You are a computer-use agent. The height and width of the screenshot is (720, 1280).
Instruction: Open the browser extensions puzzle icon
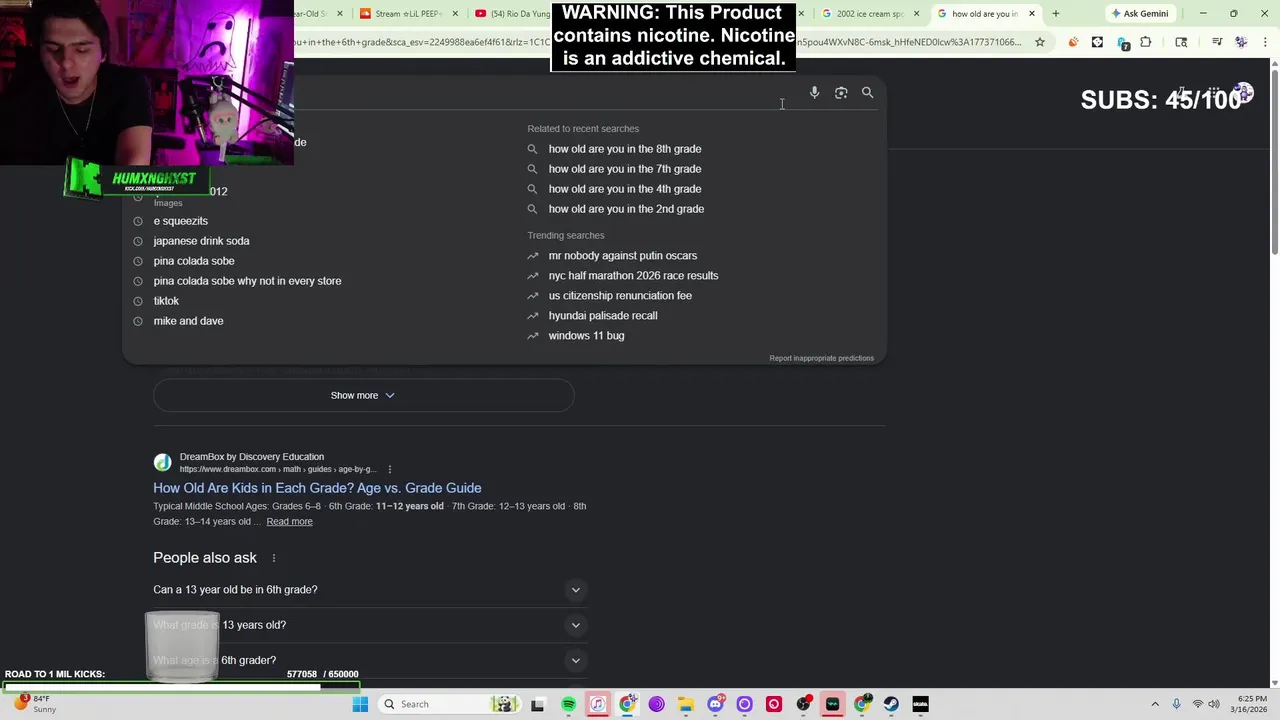click(1146, 42)
